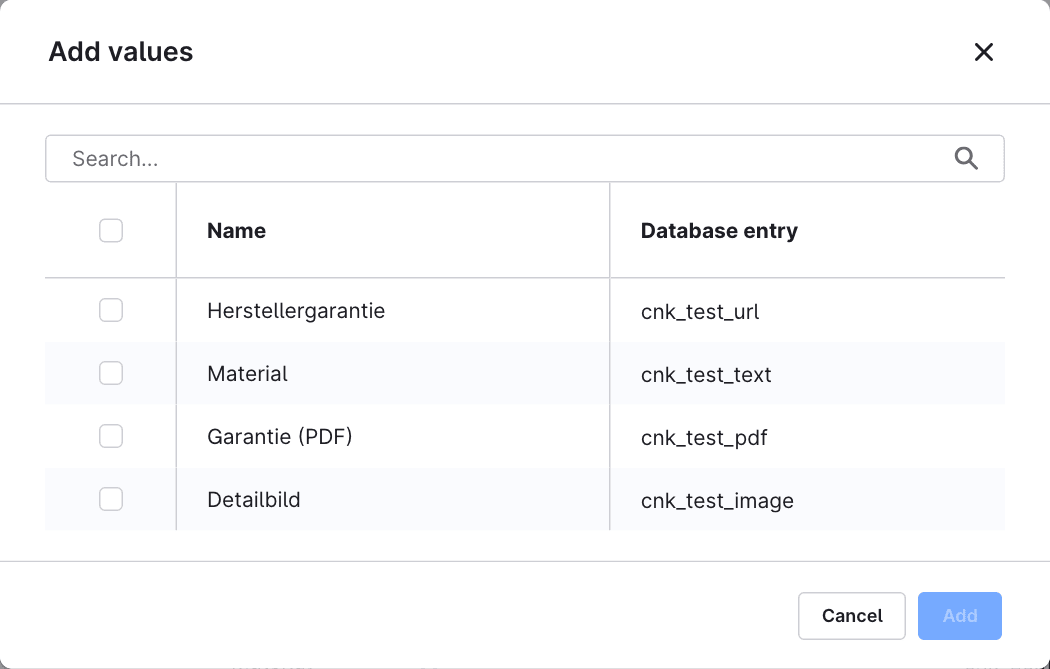1050x669 pixels.
Task: Check the Herstellergarantie row checkbox
Action: [x=111, y=310]
